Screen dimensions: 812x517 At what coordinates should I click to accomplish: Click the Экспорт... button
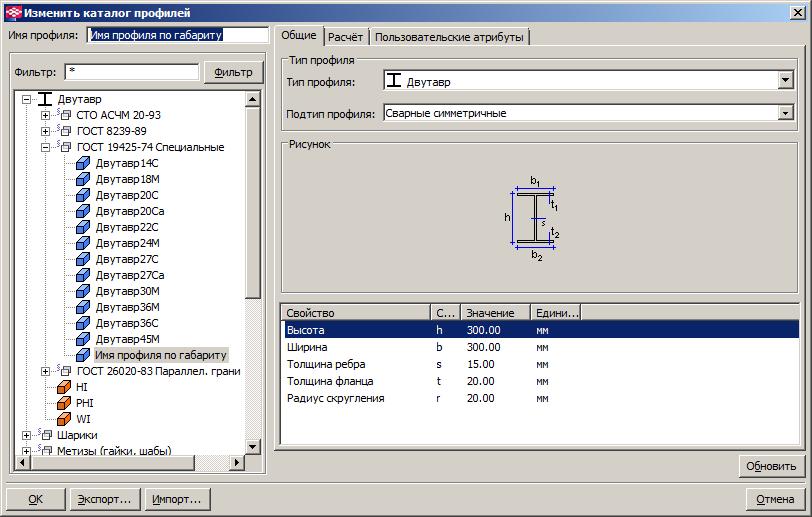105,499
